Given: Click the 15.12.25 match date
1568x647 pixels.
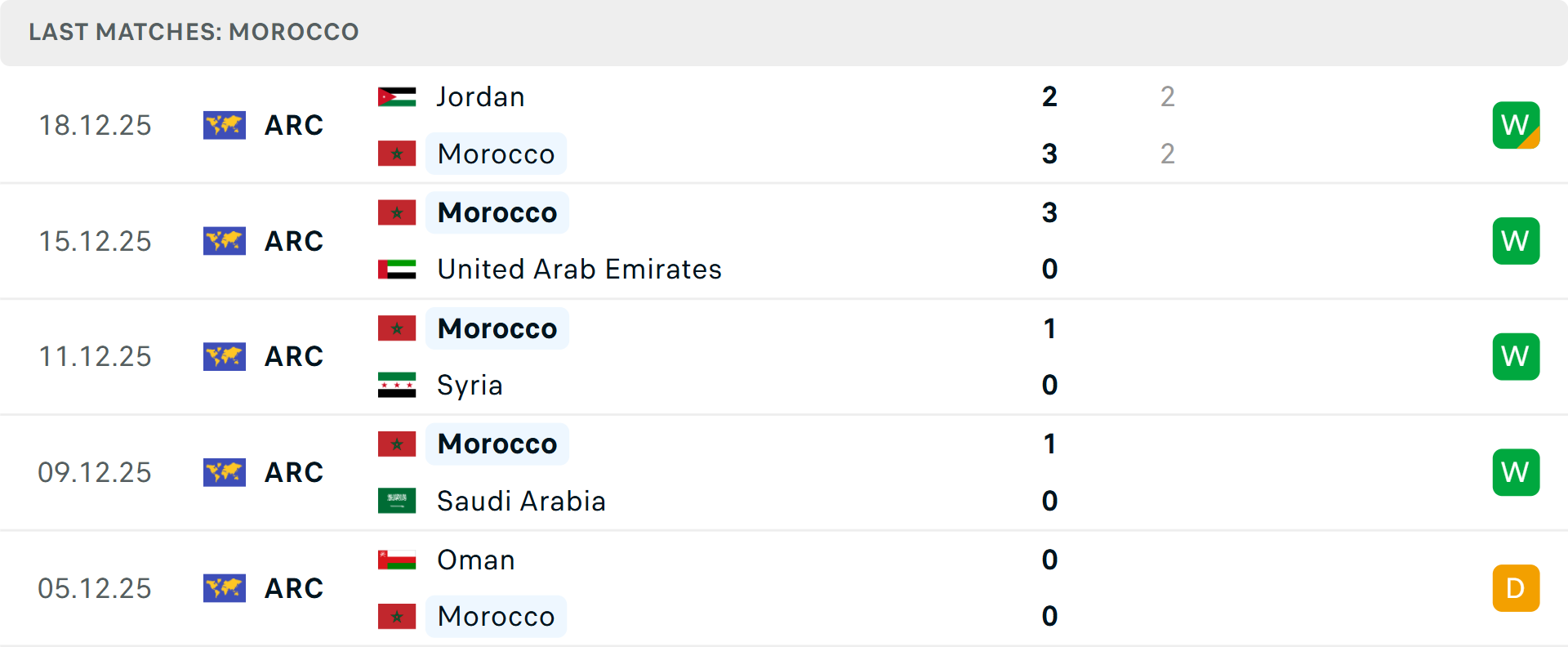Looking at the screenshot, I should coord(95,241).
